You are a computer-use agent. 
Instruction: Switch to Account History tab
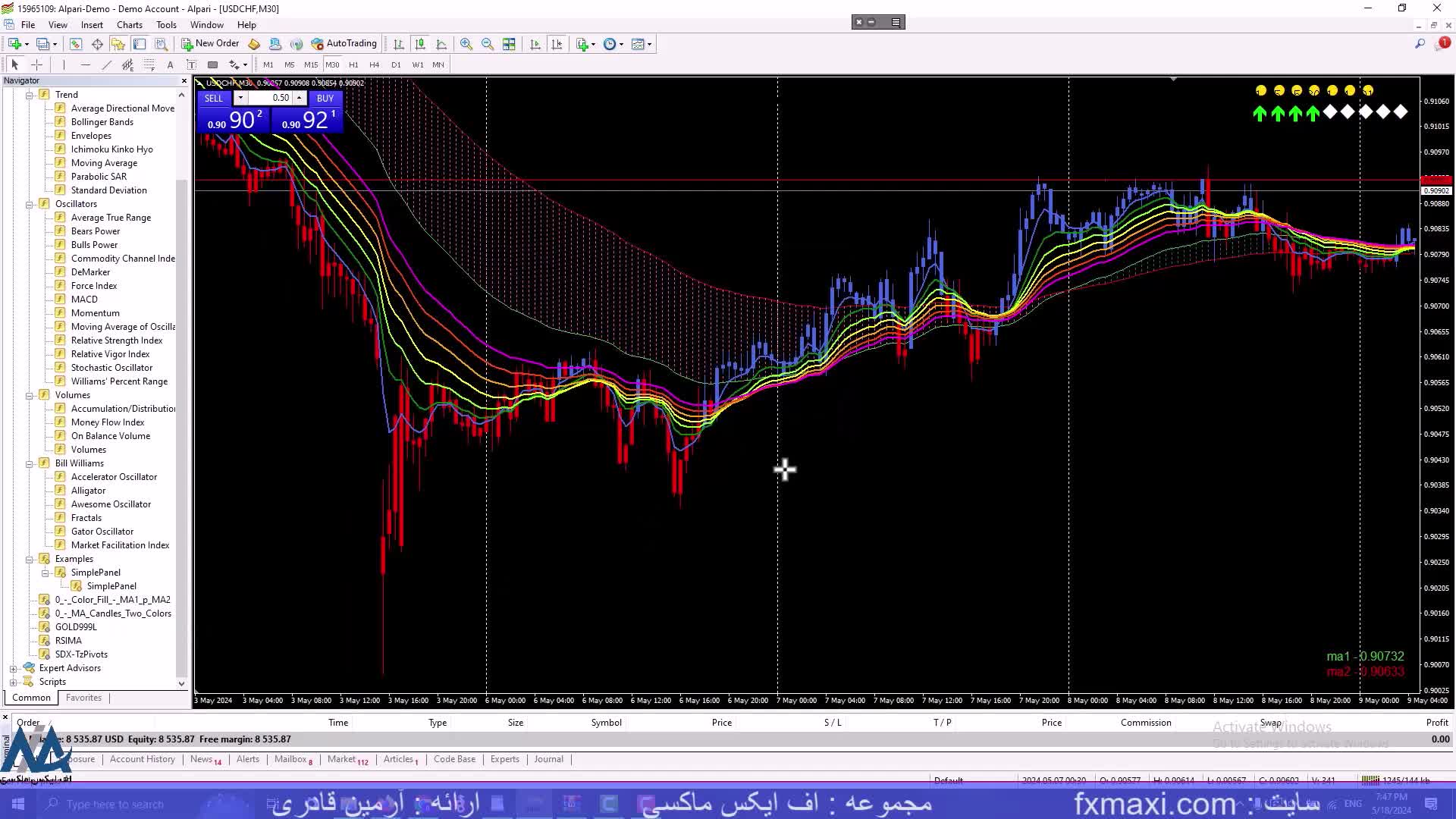tap(142, 759)
